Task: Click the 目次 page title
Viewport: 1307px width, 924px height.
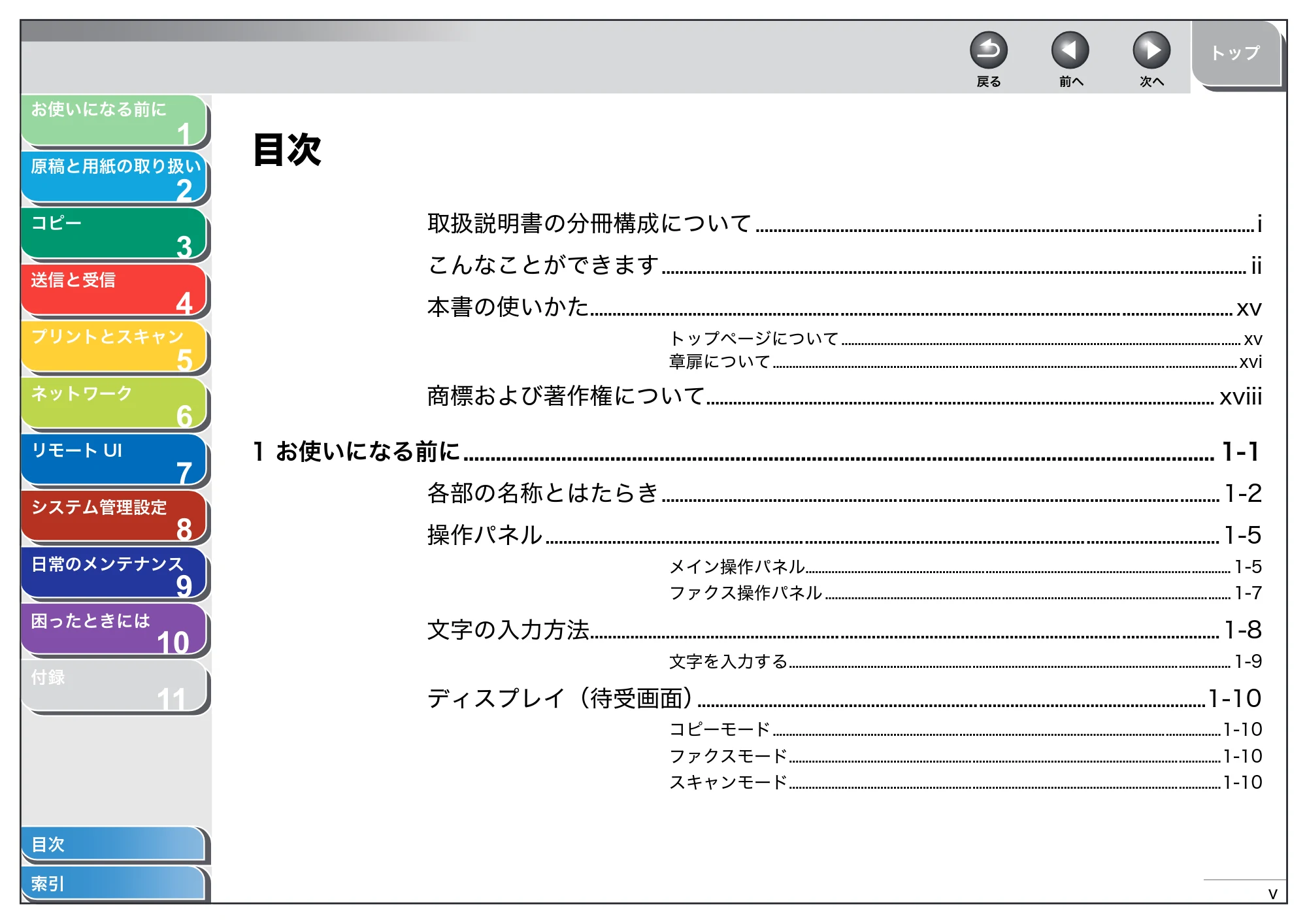Action: click(x=287, y=150)
